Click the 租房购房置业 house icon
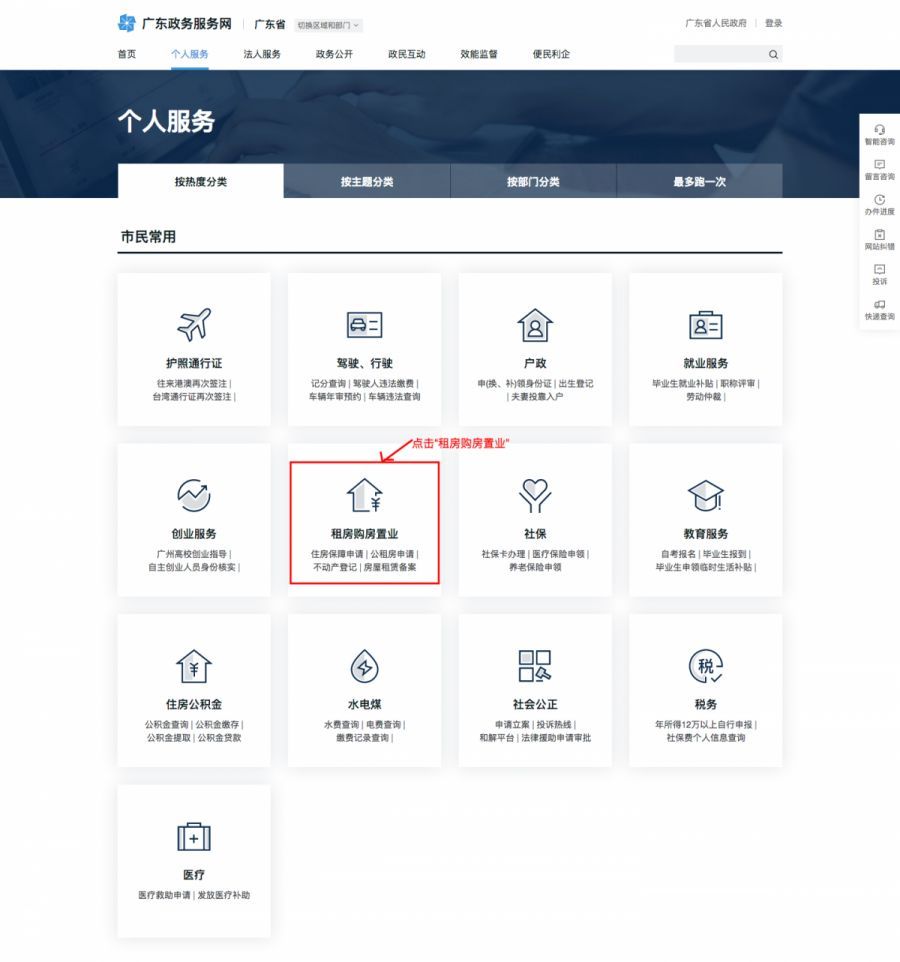 (364, 495)
